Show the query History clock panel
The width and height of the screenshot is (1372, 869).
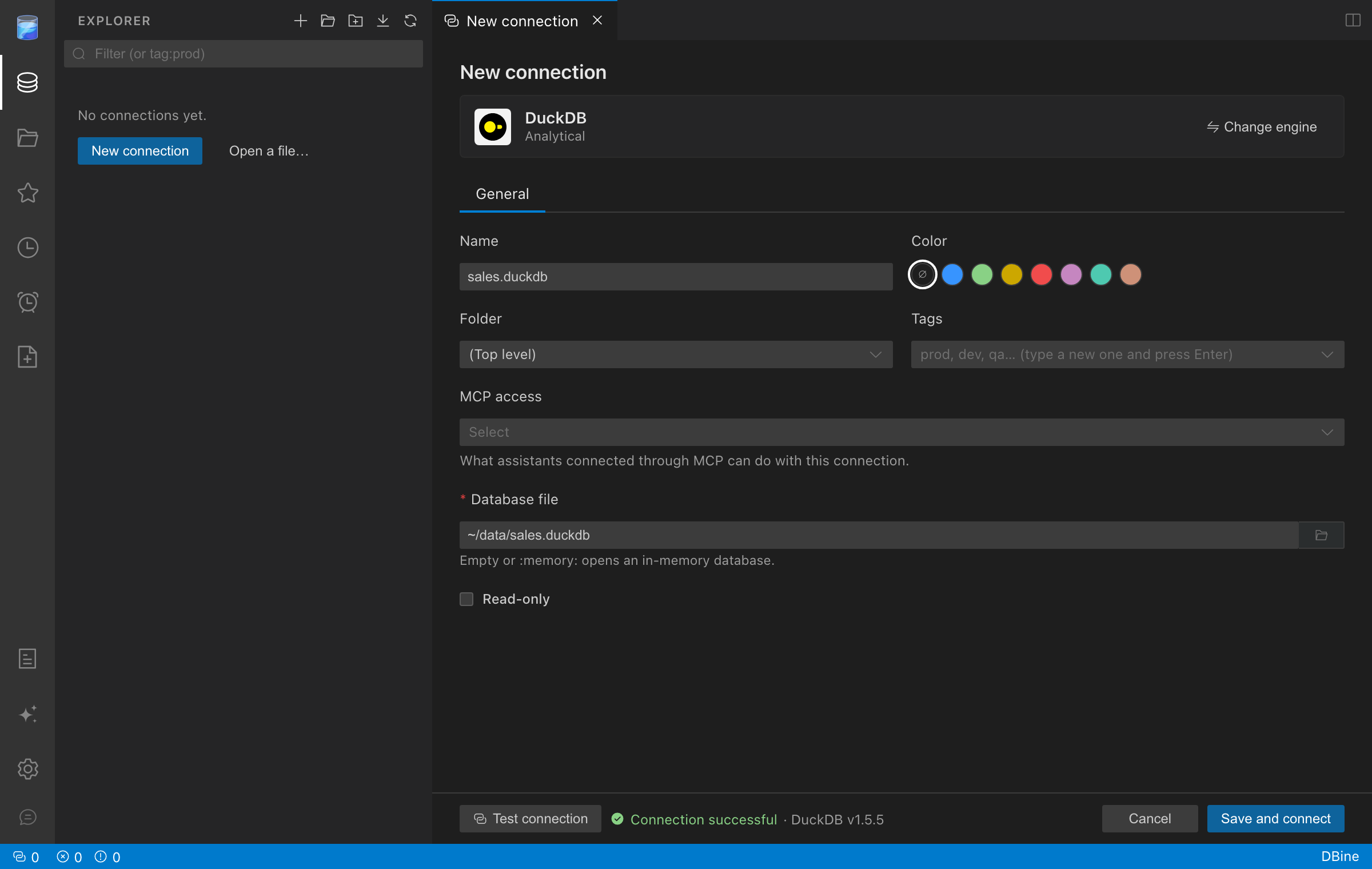[x=27, y=248]
